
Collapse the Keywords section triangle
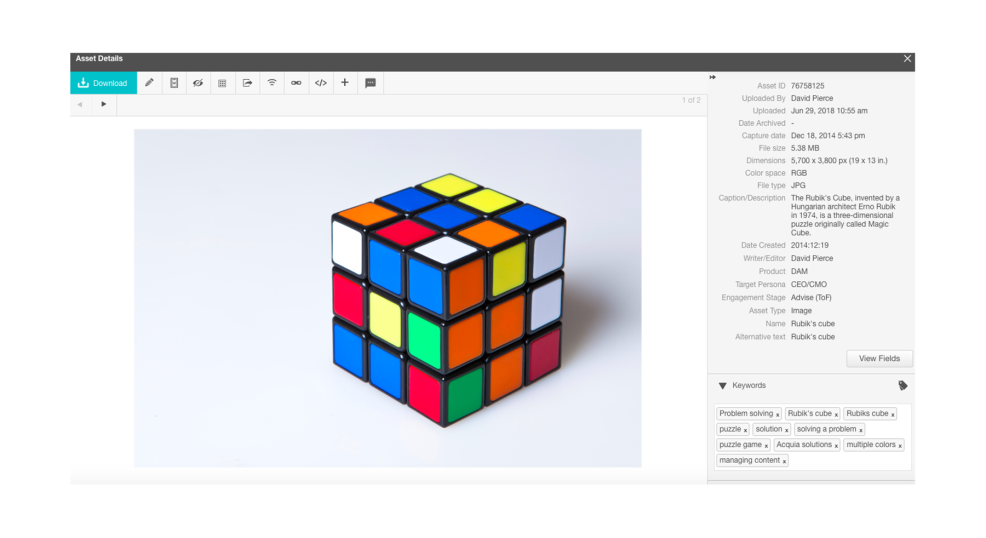coord(723,386)
